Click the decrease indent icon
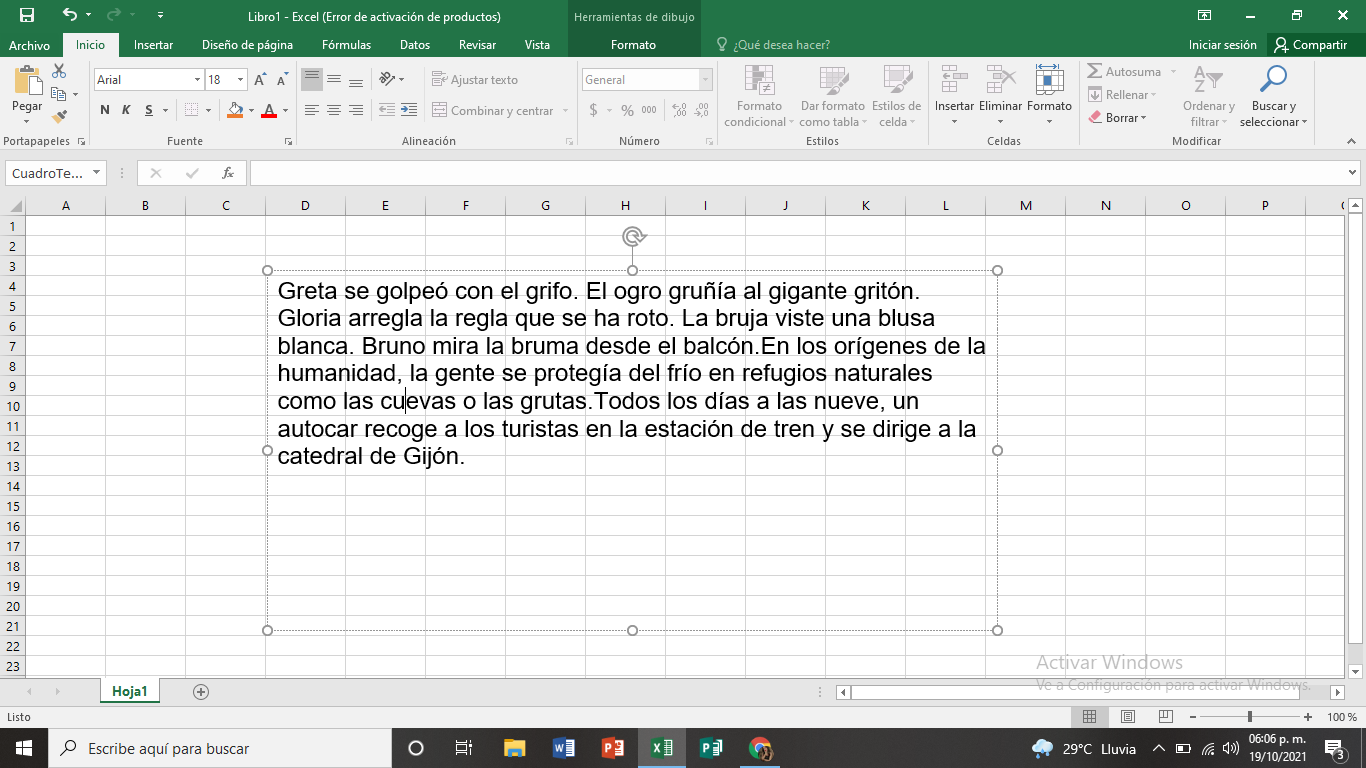This screenshot has height=768, width=1366. [x=387, y=110]
